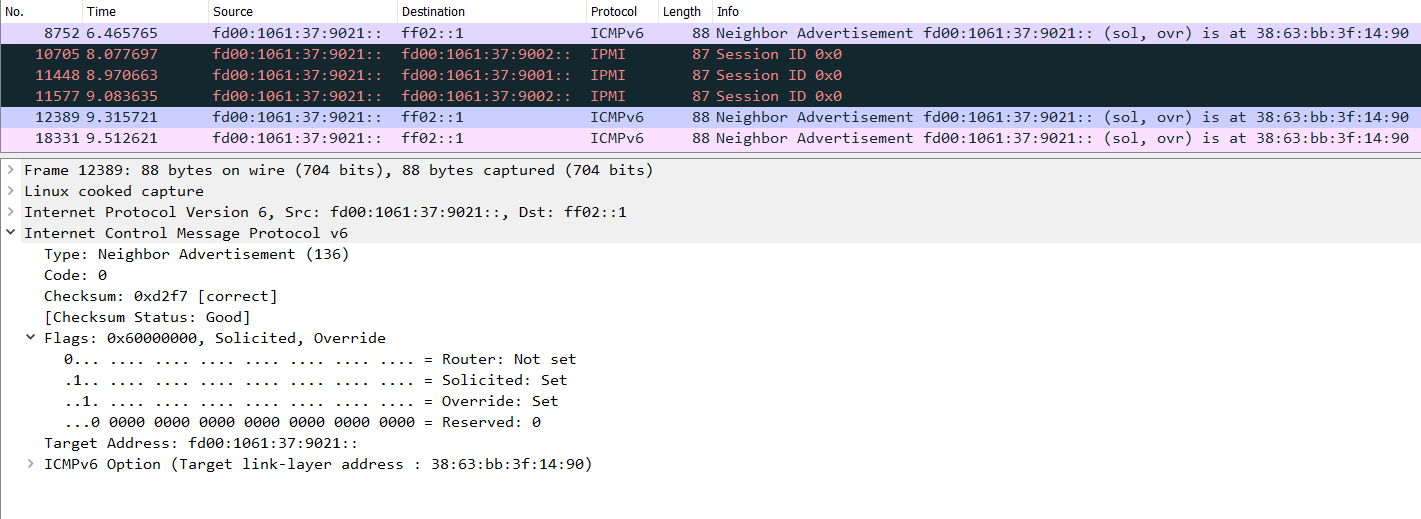Expand the Linux cooked capture section
The height and width of the screenshot is (519, 1421).
point(10,191)
